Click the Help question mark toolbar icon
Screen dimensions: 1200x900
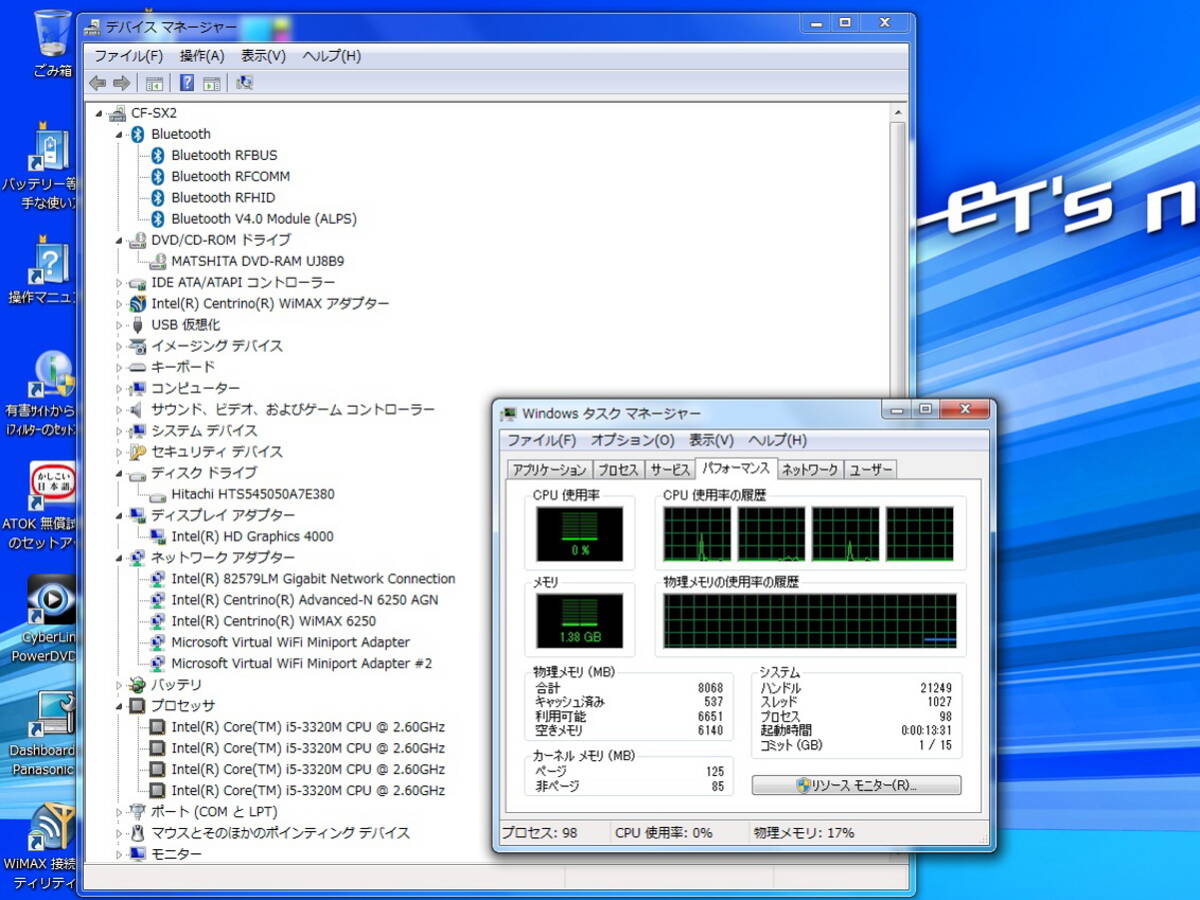click(187, 83)
